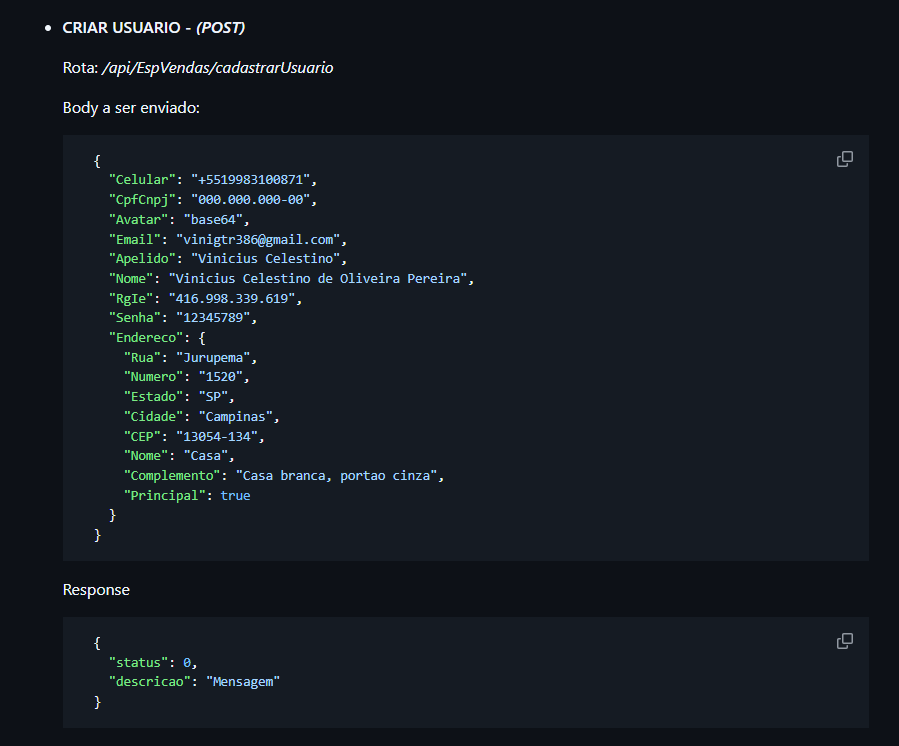Select the "416.998.339.619" value

[x=232, y=298]
